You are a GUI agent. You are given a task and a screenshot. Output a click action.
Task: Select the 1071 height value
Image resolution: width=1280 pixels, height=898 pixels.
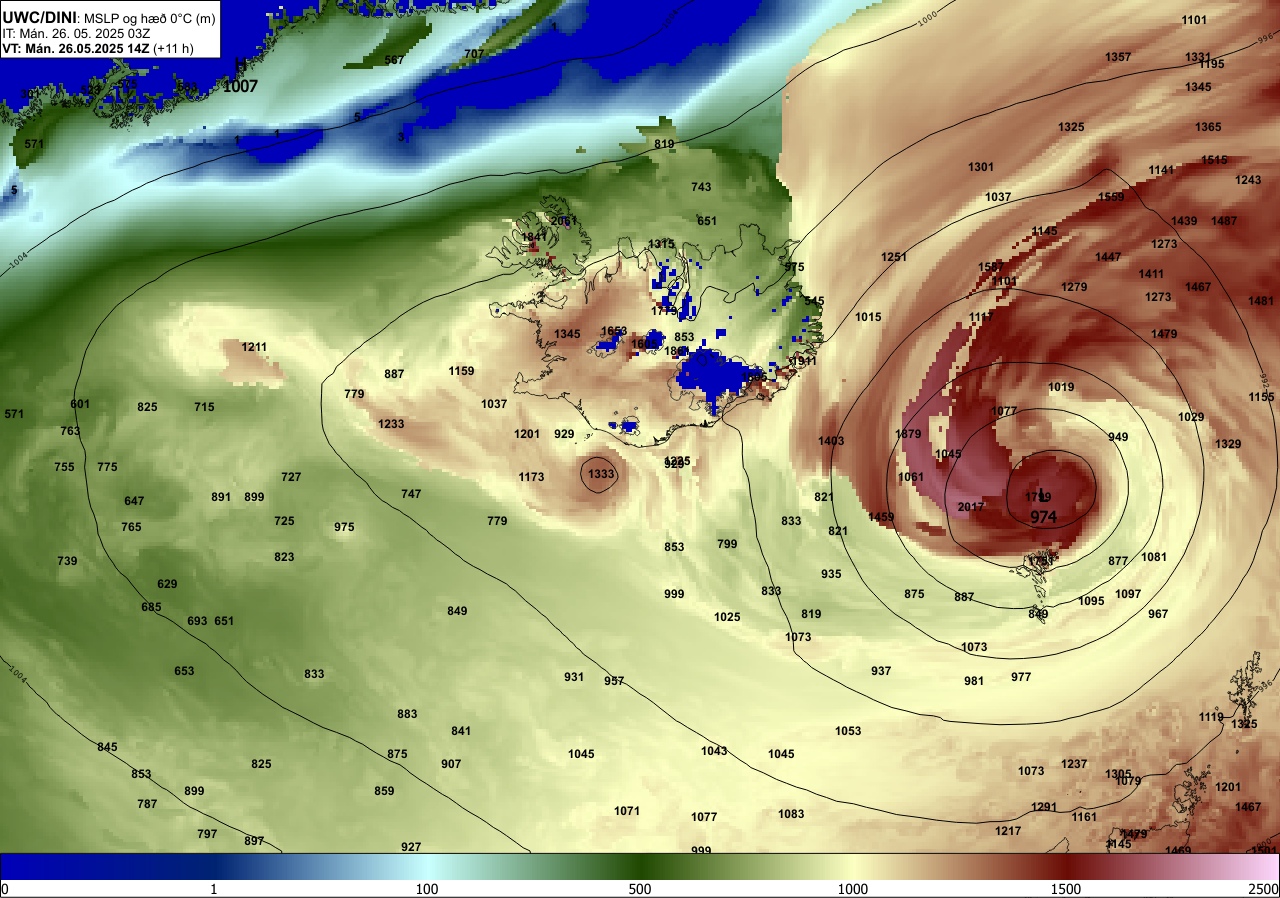pos(627,811)
